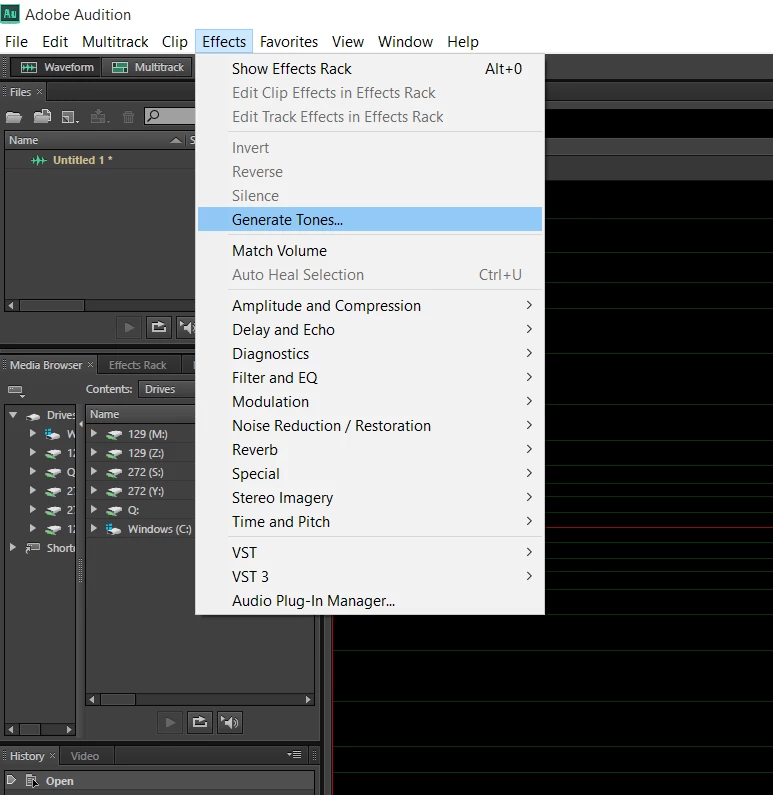This screenshot has width=773, height=795.
Task: Toggle Auto-play speaker icon in Files panel
Action: 187,328
